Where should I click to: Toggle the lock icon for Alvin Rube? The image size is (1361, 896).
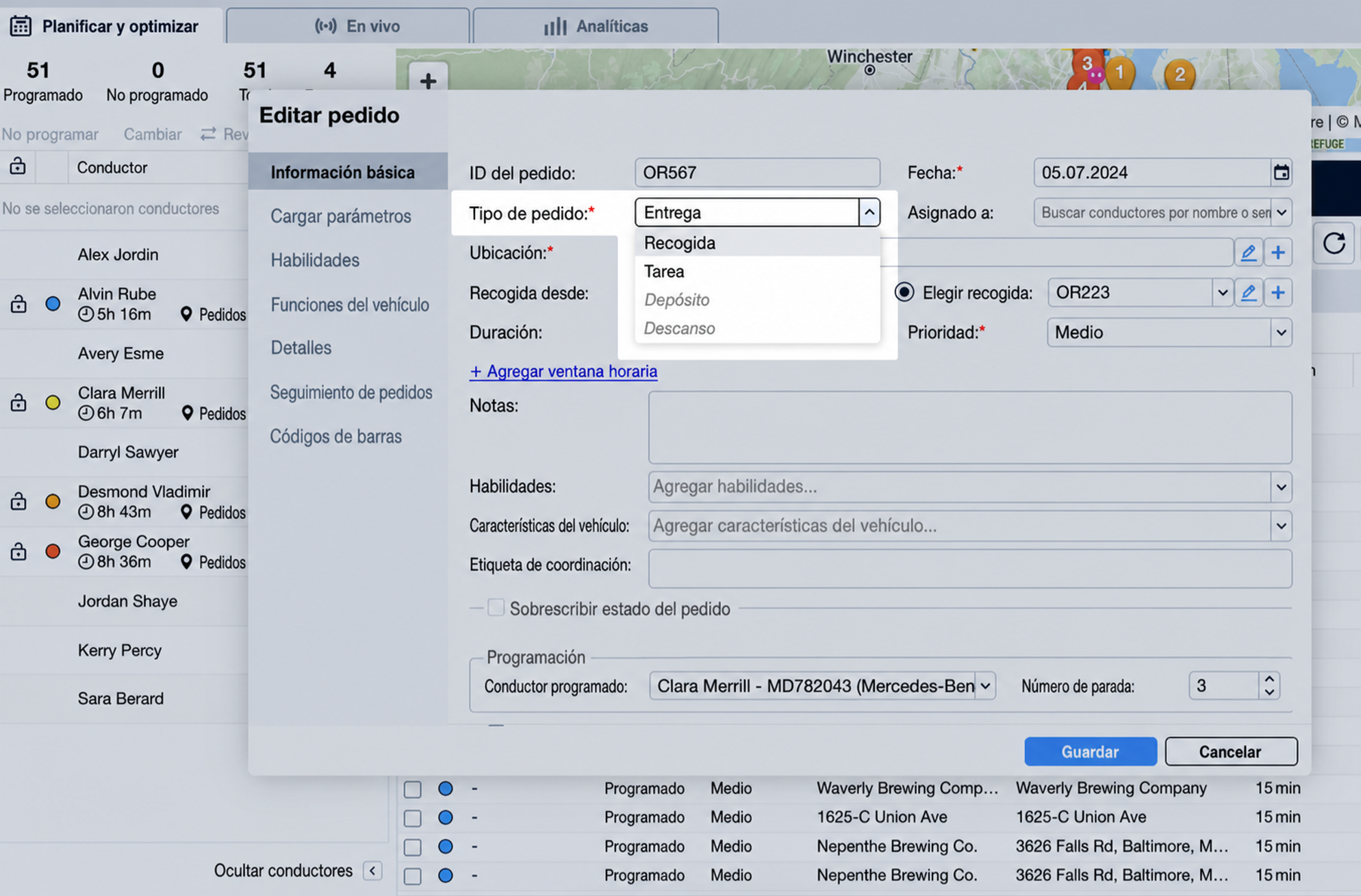(18, 303)
